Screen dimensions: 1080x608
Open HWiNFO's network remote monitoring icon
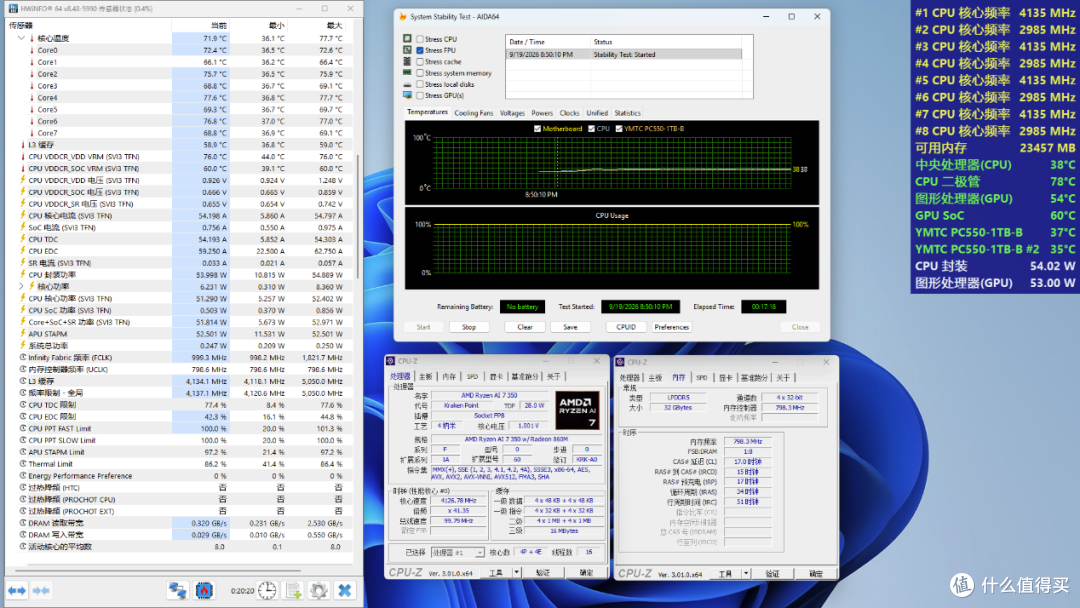(177, 590)
